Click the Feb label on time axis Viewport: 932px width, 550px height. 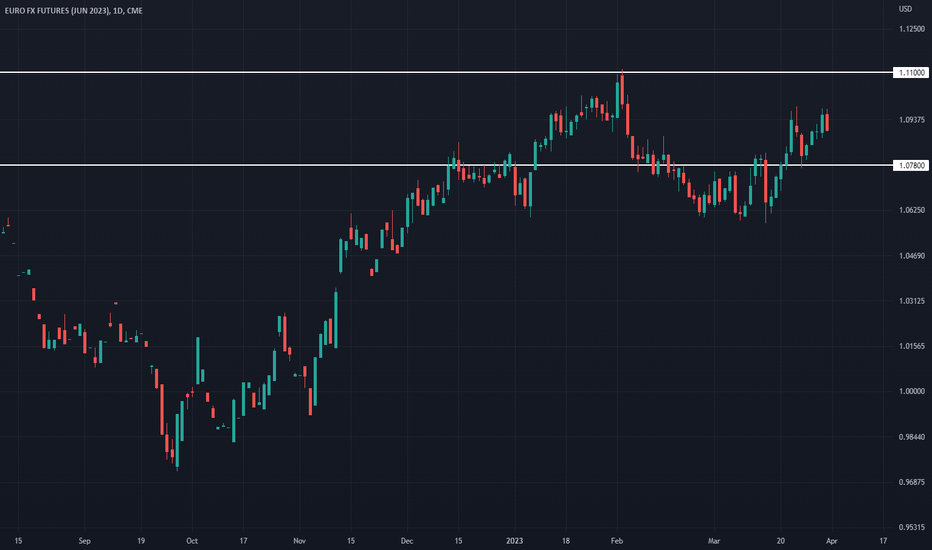[x=617, y=541]
